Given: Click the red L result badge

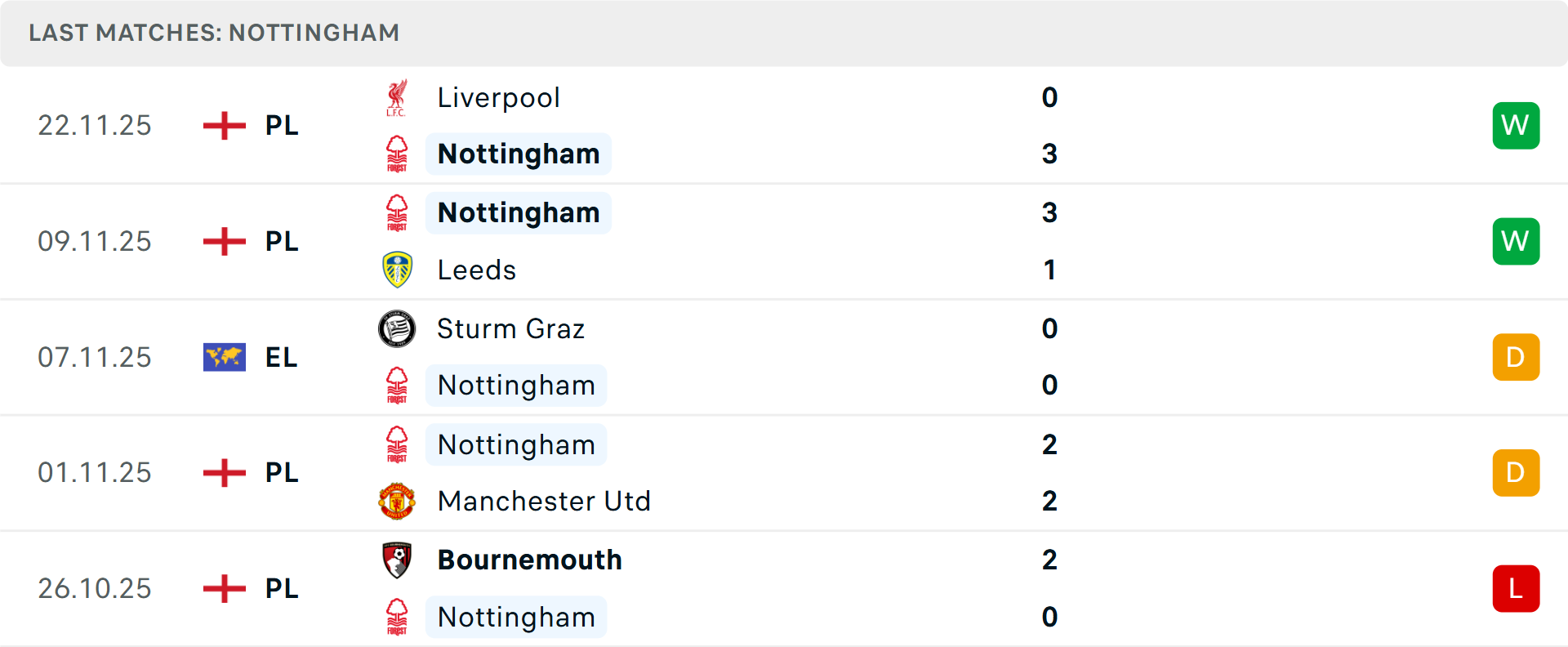Looking at the screenshot, I should point(1516,588).
